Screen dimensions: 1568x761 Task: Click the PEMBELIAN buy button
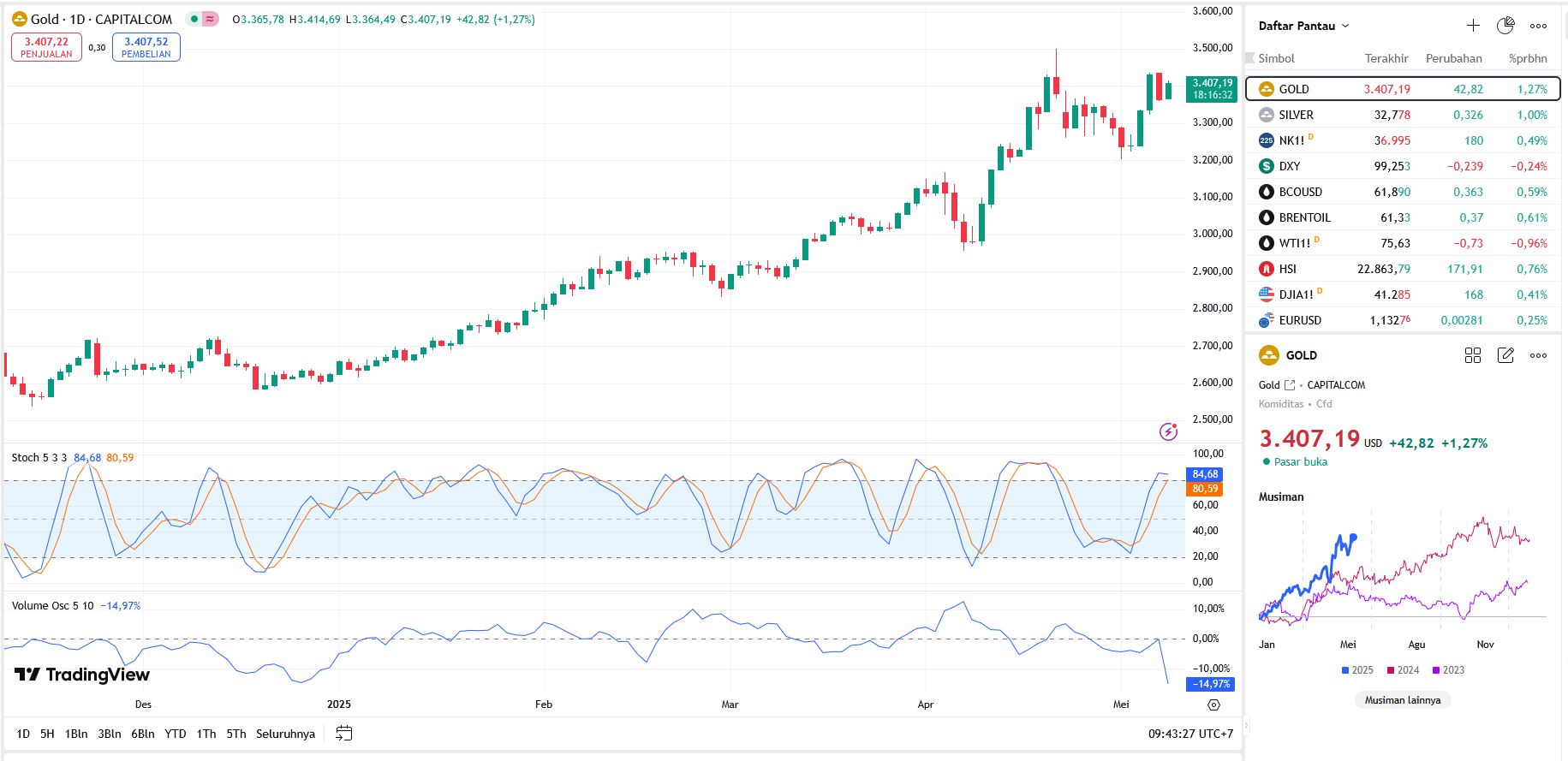[x=146, y=47]
